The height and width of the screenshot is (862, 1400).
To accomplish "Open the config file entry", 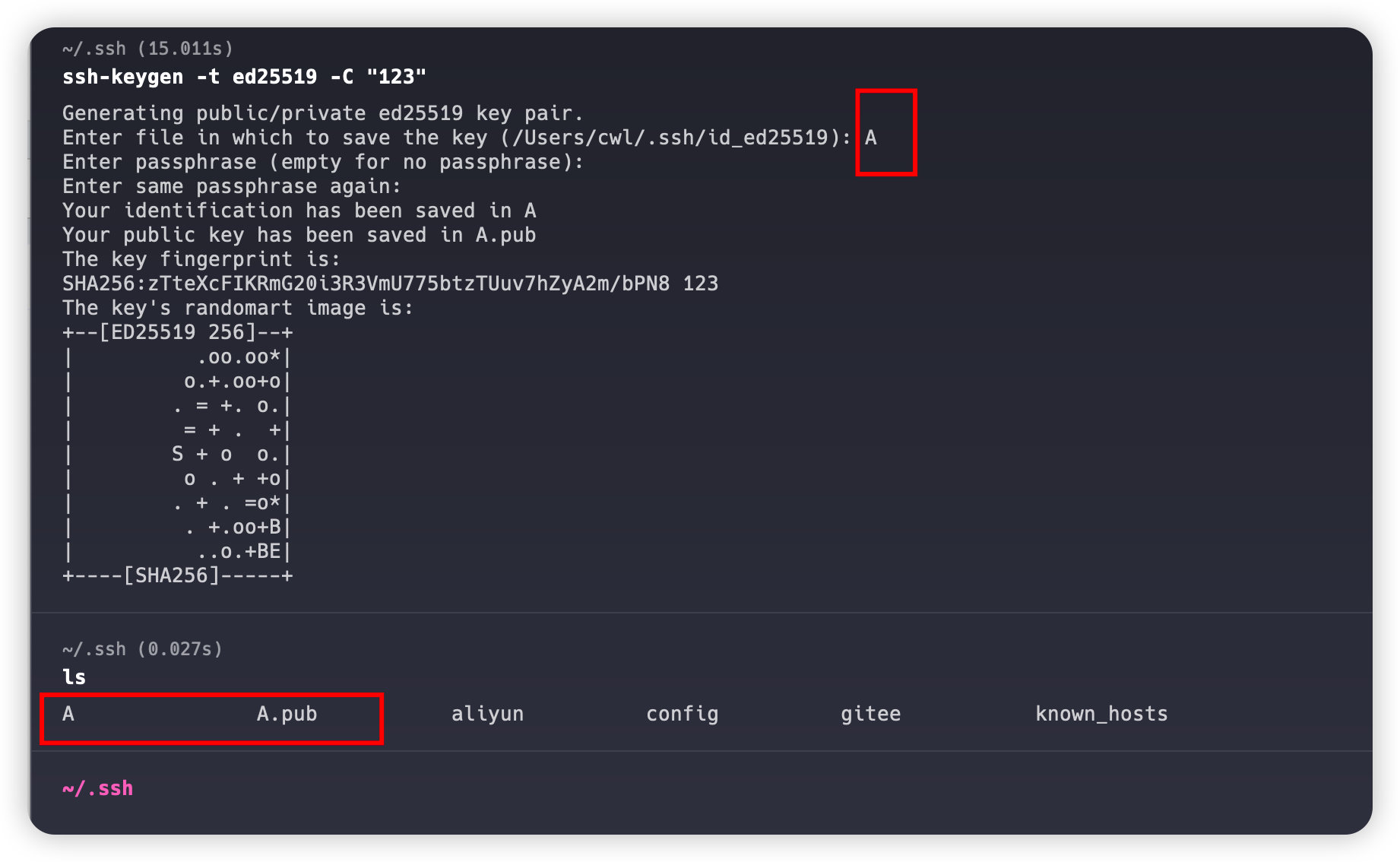I will 682,714.
